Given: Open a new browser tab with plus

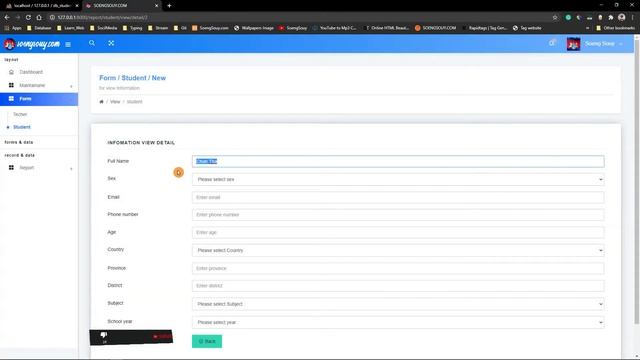Looking at the screenshot, I should point(169,6).
